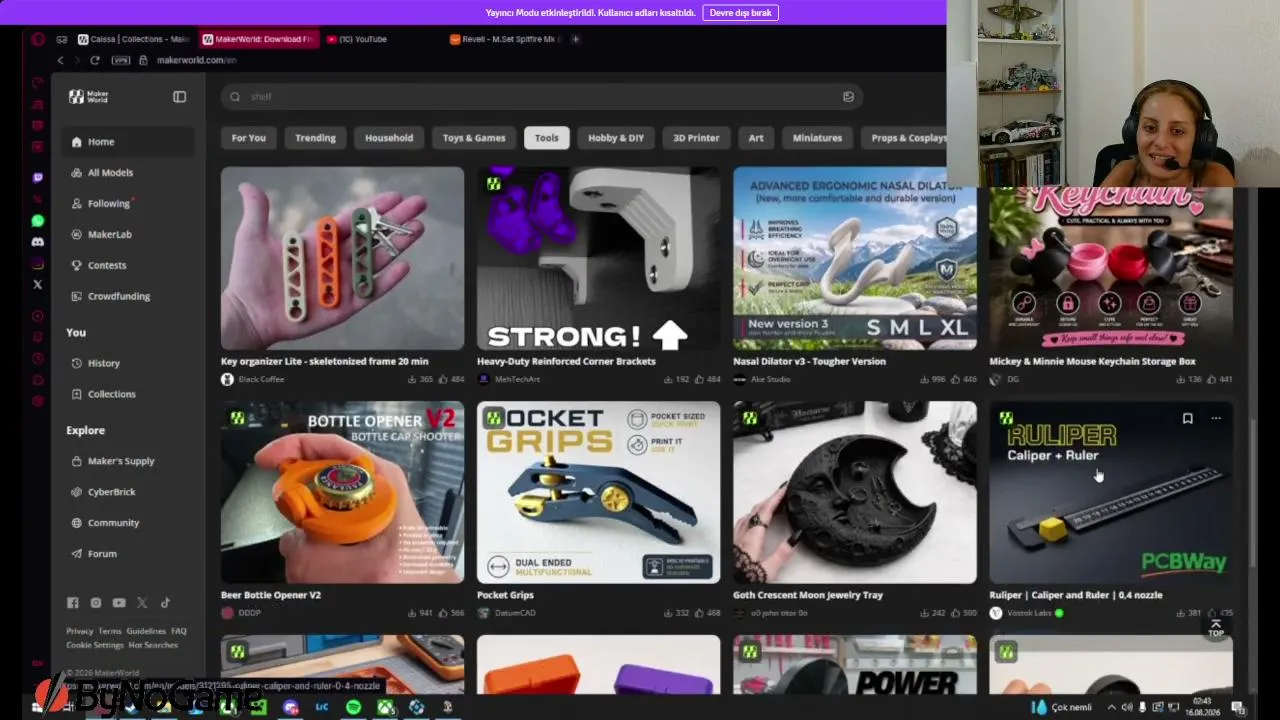Open MakerLab in sidebar

click(128, 235)
